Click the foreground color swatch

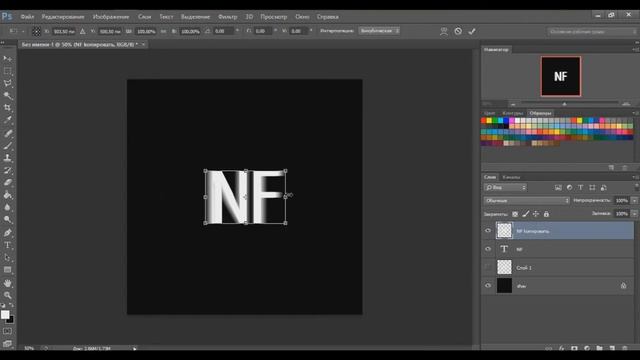(x=5, y=315)
